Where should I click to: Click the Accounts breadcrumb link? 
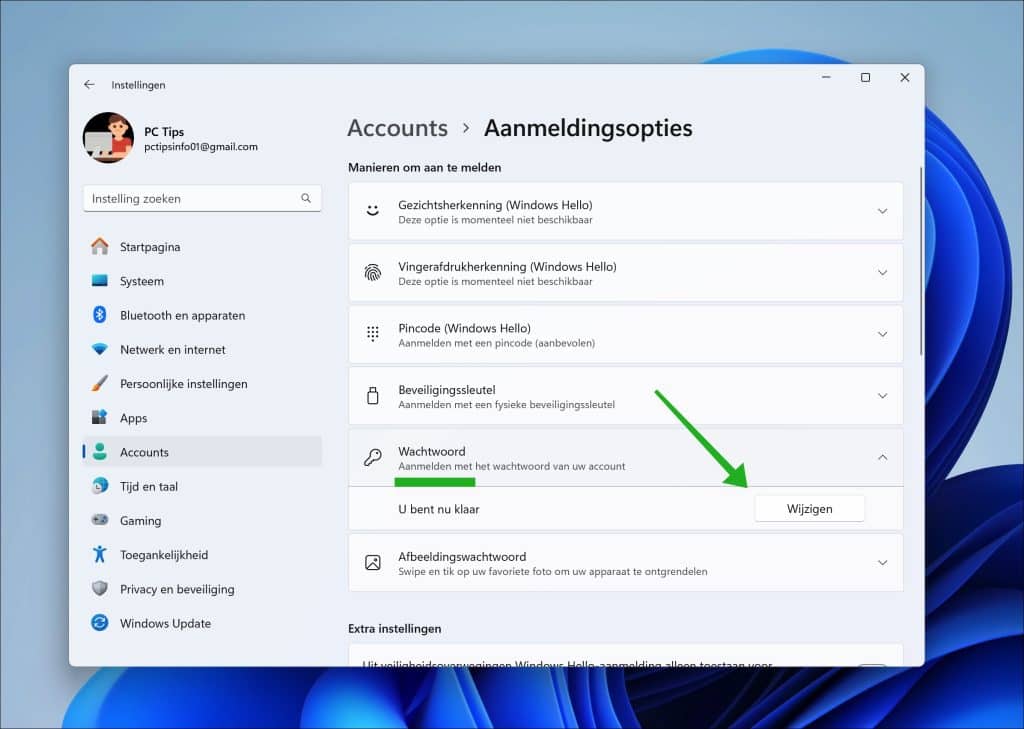tap(397, 128)
